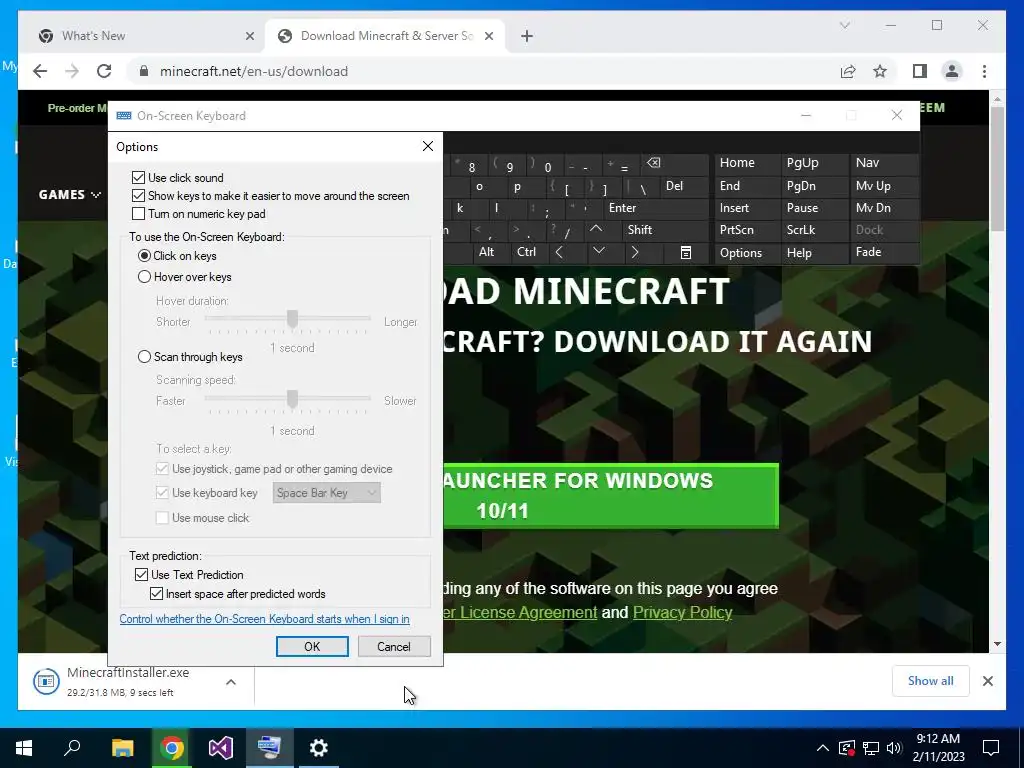
Task: Open the Space Bar Key dropdown
Action: pyautogui.click(x=327, y=493)
